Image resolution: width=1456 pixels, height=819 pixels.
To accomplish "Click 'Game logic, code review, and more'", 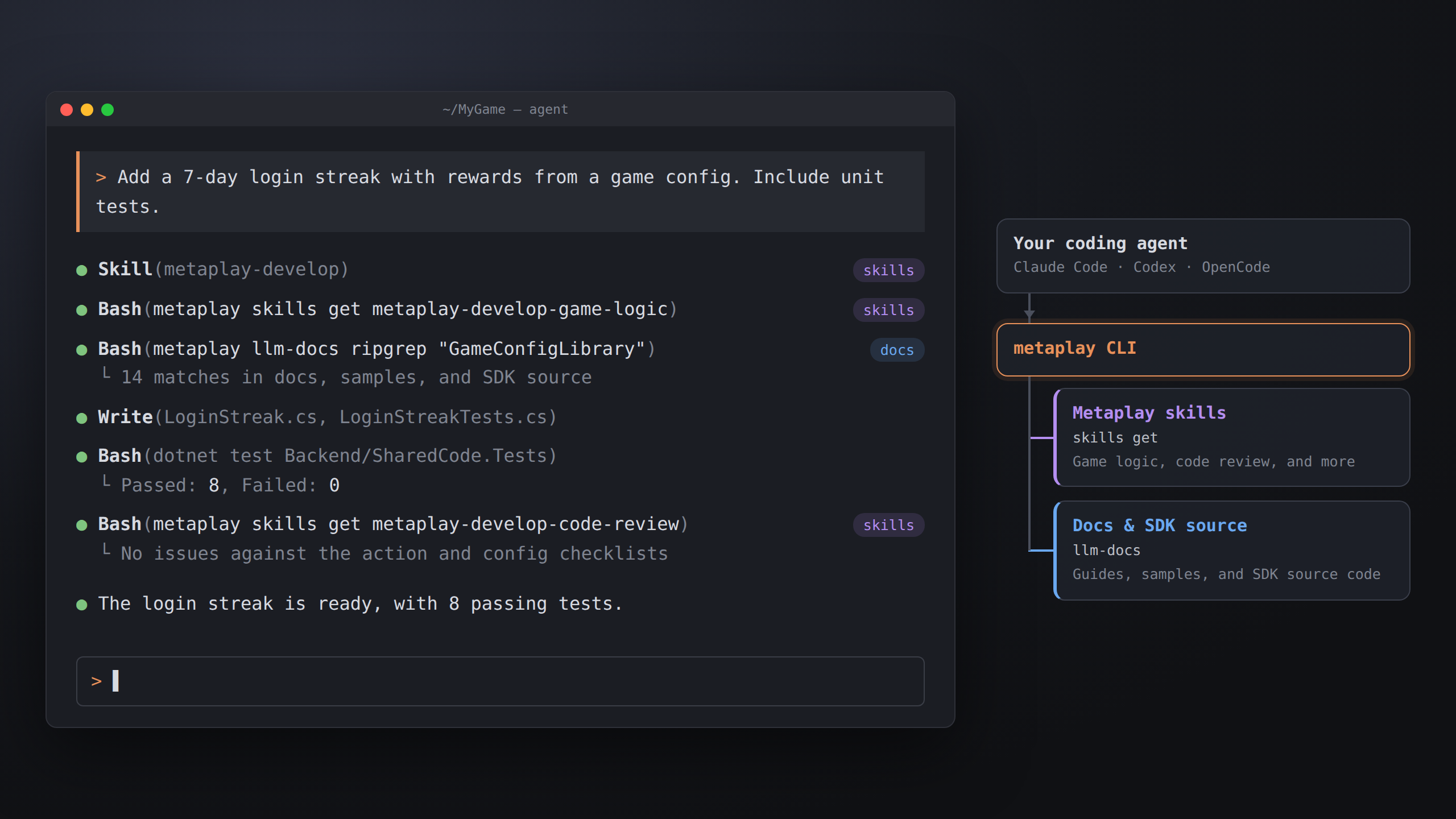I will 1214,462.
